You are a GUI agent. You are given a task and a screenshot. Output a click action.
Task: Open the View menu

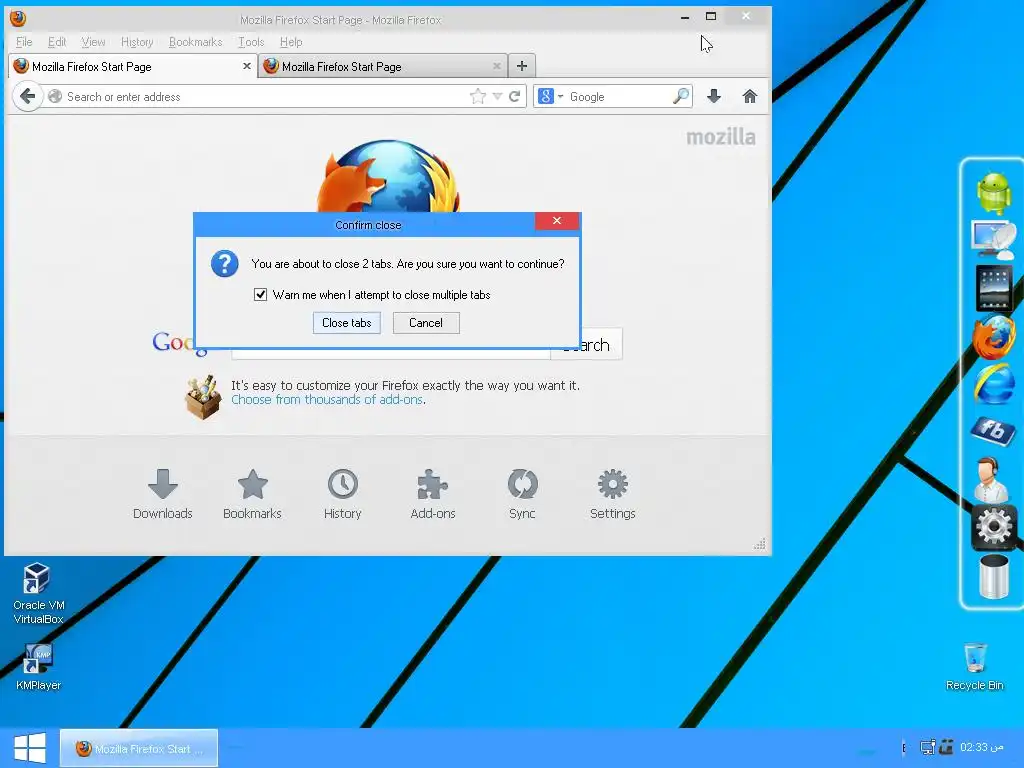(93, 42)
